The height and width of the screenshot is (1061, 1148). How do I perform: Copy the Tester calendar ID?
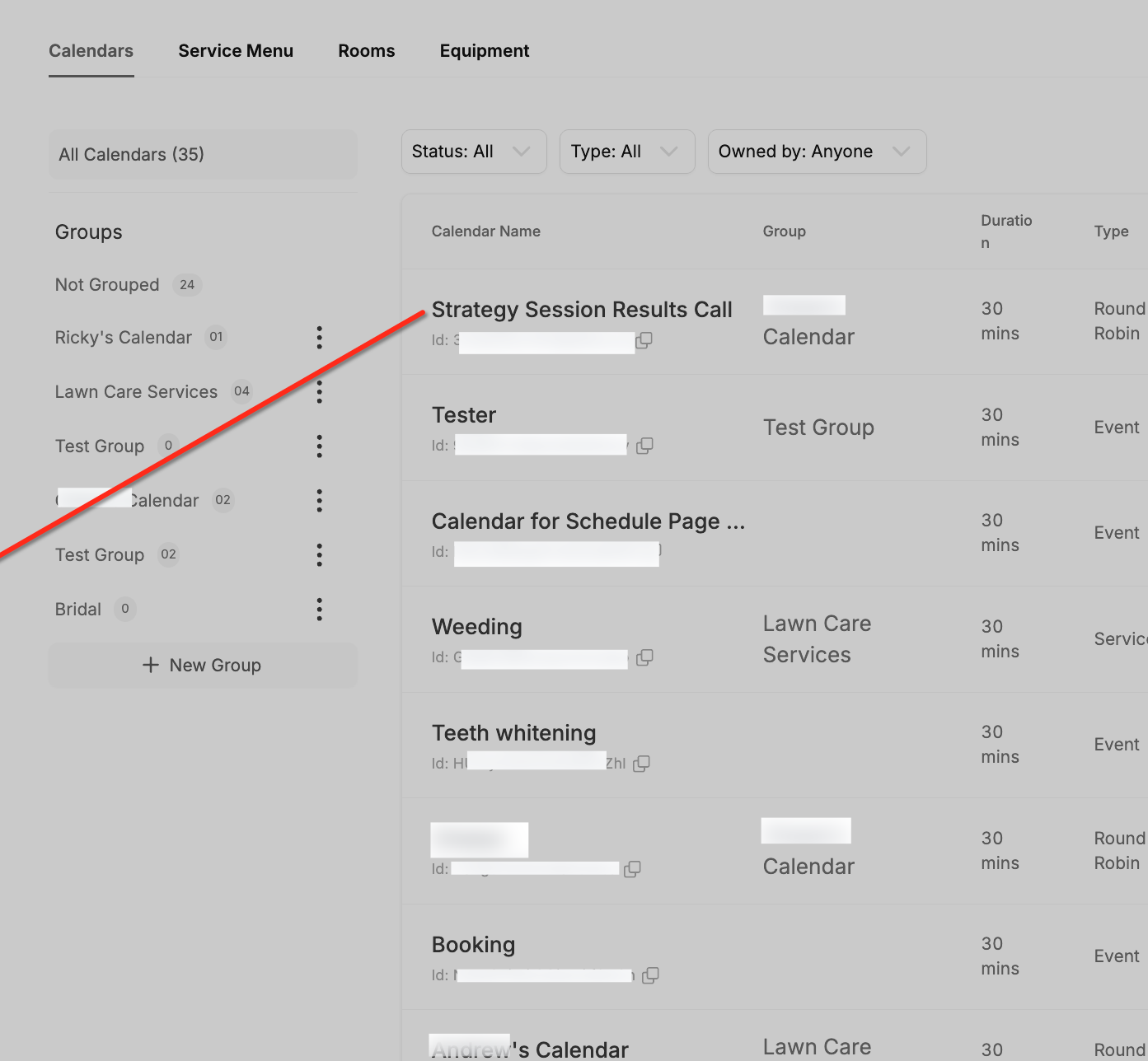point(645,446)
